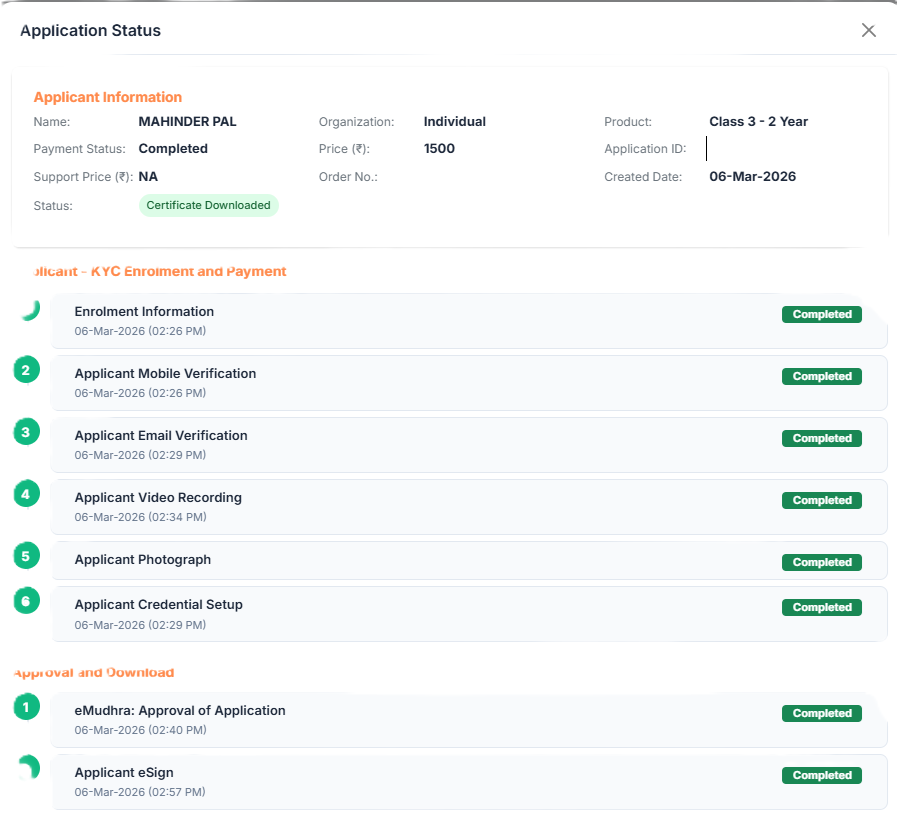The height and width of the screenshot is (823, 897).
Task: Click the Applicant eSign step icon
Action: coord(28,769)
